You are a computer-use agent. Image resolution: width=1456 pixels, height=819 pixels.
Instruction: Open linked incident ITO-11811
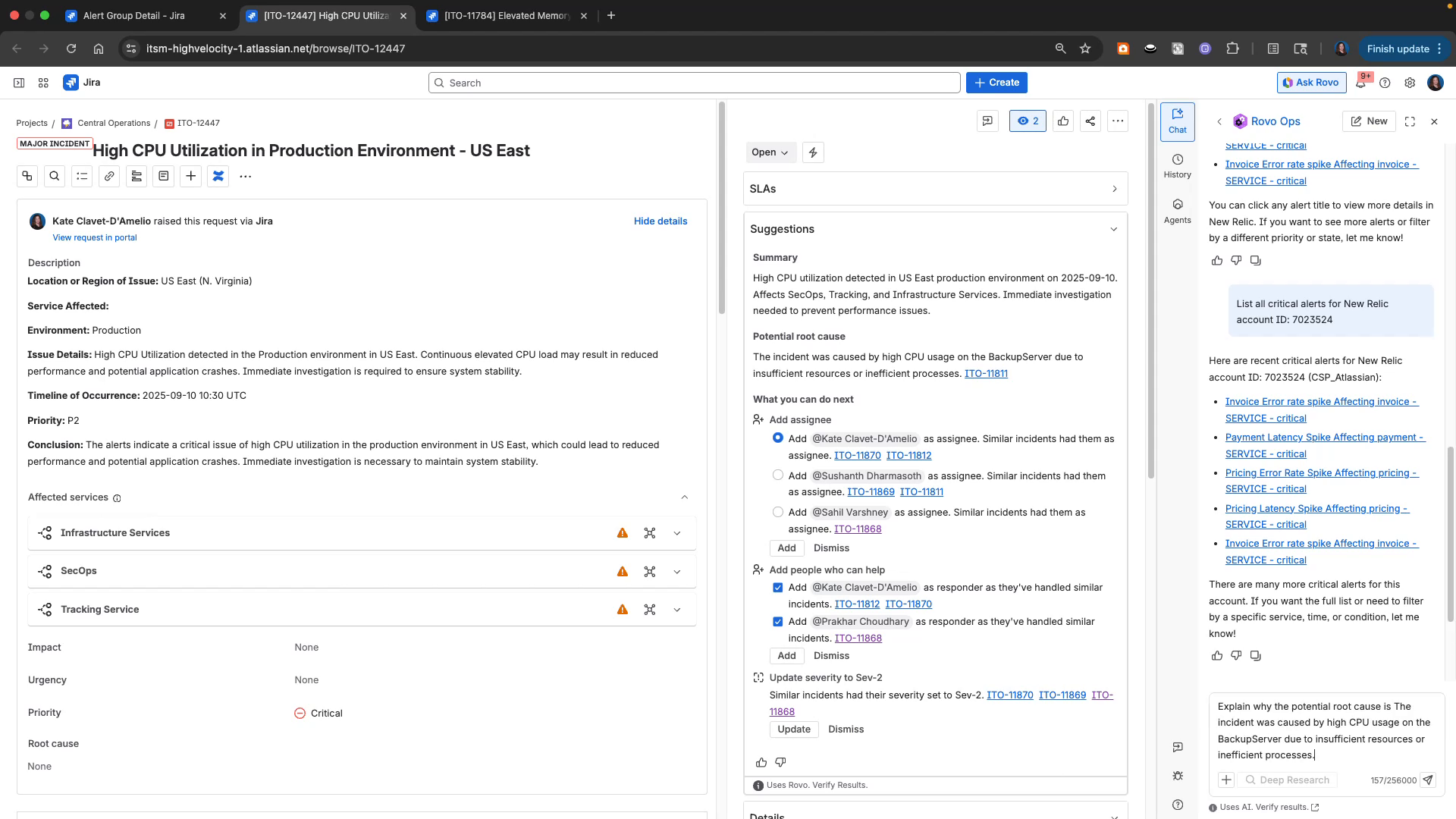click(985, 373)
